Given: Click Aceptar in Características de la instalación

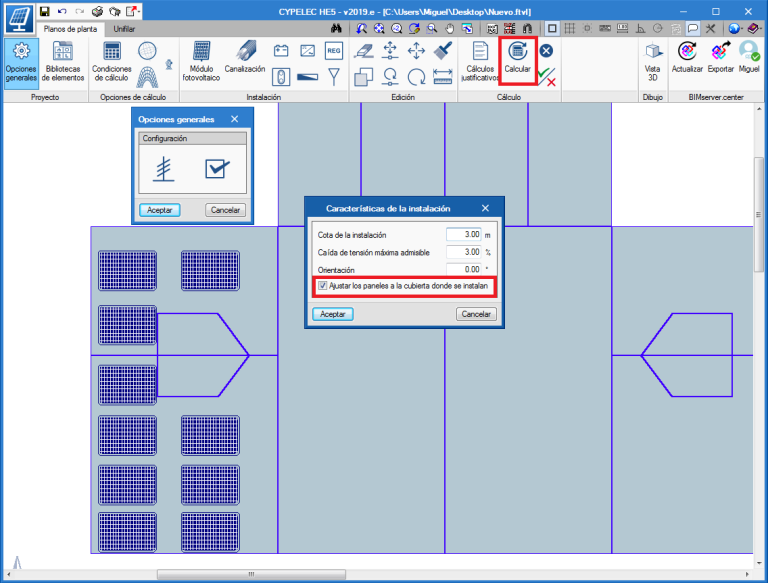Looking at the screenshot, I should pyautogui.click(x=333, y=314).
